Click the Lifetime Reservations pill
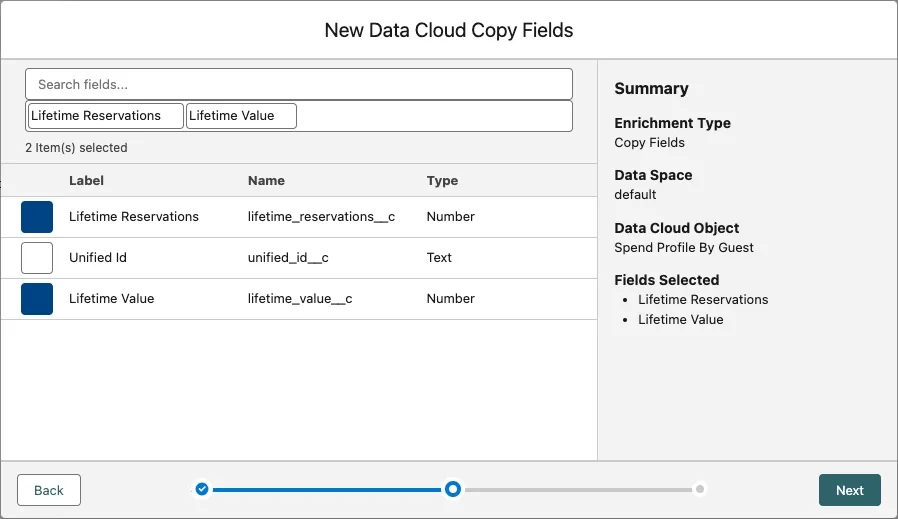The image size is (898, 519). click(x=105, y=116)
